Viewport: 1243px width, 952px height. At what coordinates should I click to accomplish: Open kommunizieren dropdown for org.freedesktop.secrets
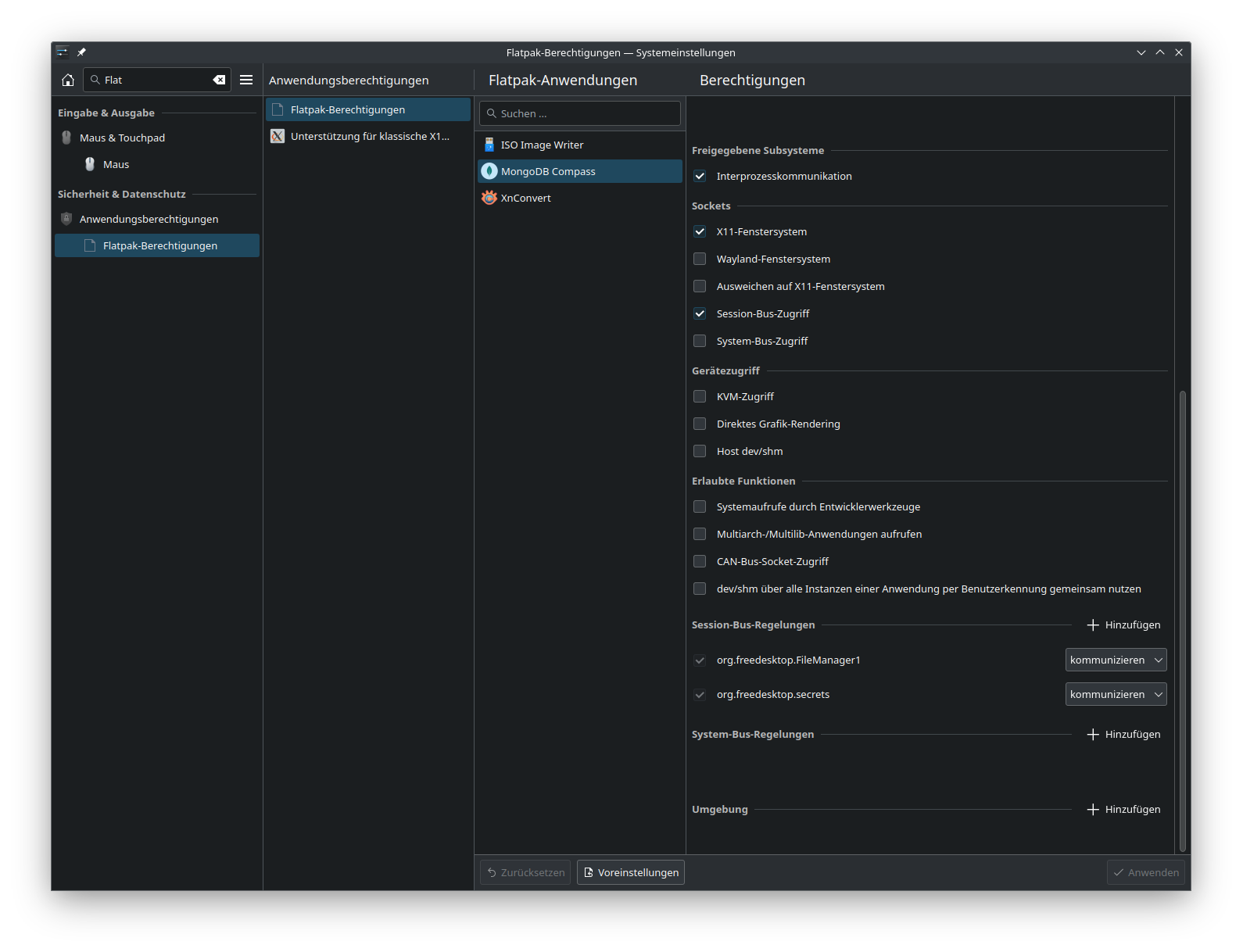(1116, 694)
